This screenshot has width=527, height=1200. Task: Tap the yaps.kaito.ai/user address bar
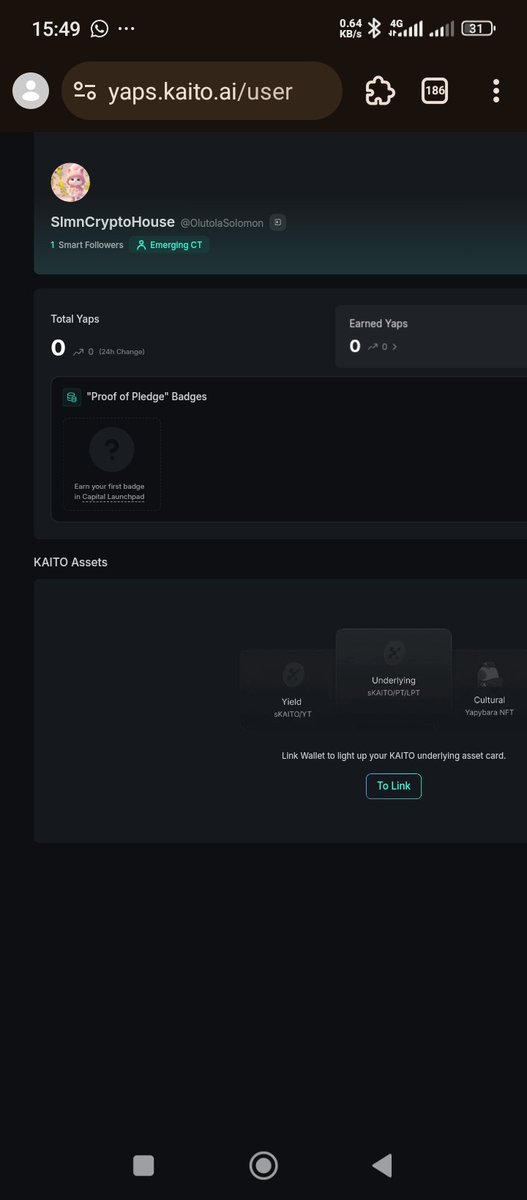click(x=202, y=92)
